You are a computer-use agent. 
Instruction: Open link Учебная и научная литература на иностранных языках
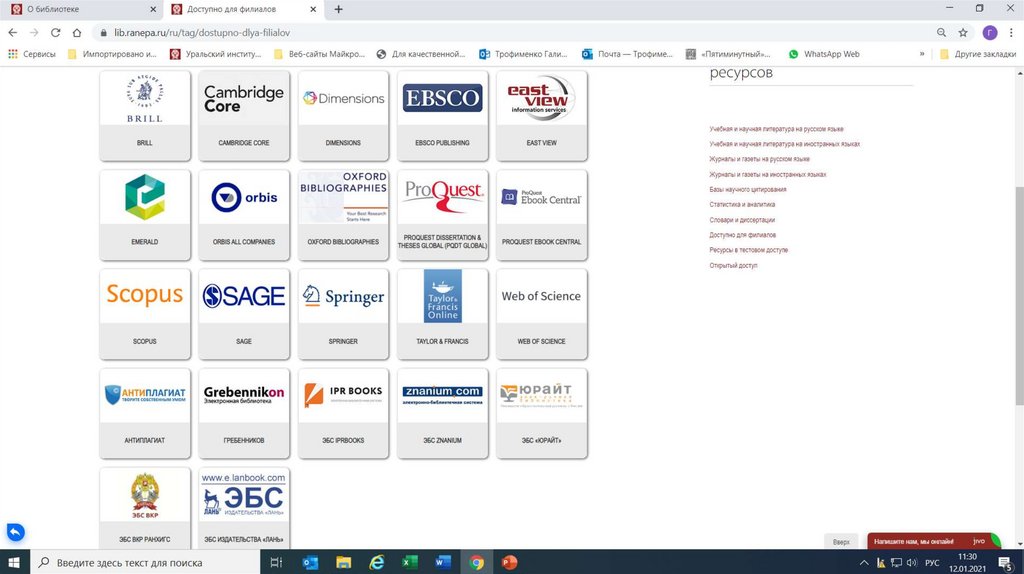784,144
